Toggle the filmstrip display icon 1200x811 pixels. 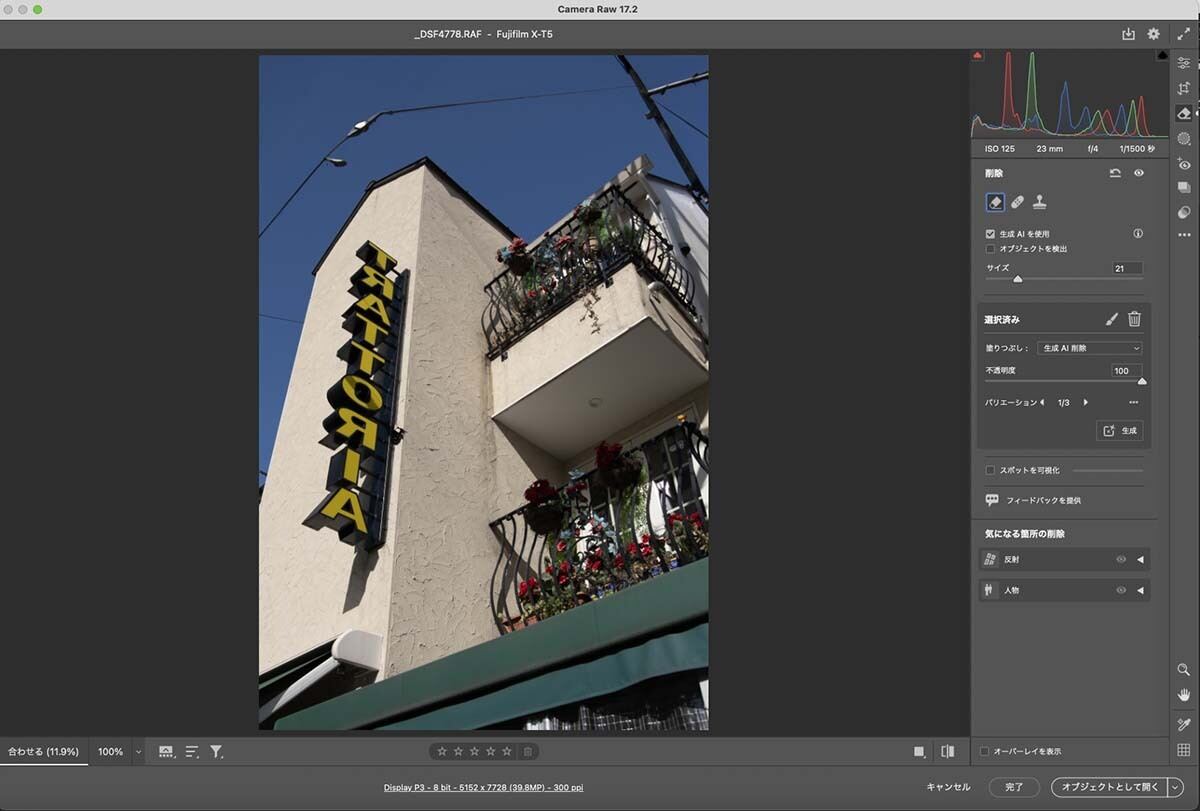coord(167,751)
